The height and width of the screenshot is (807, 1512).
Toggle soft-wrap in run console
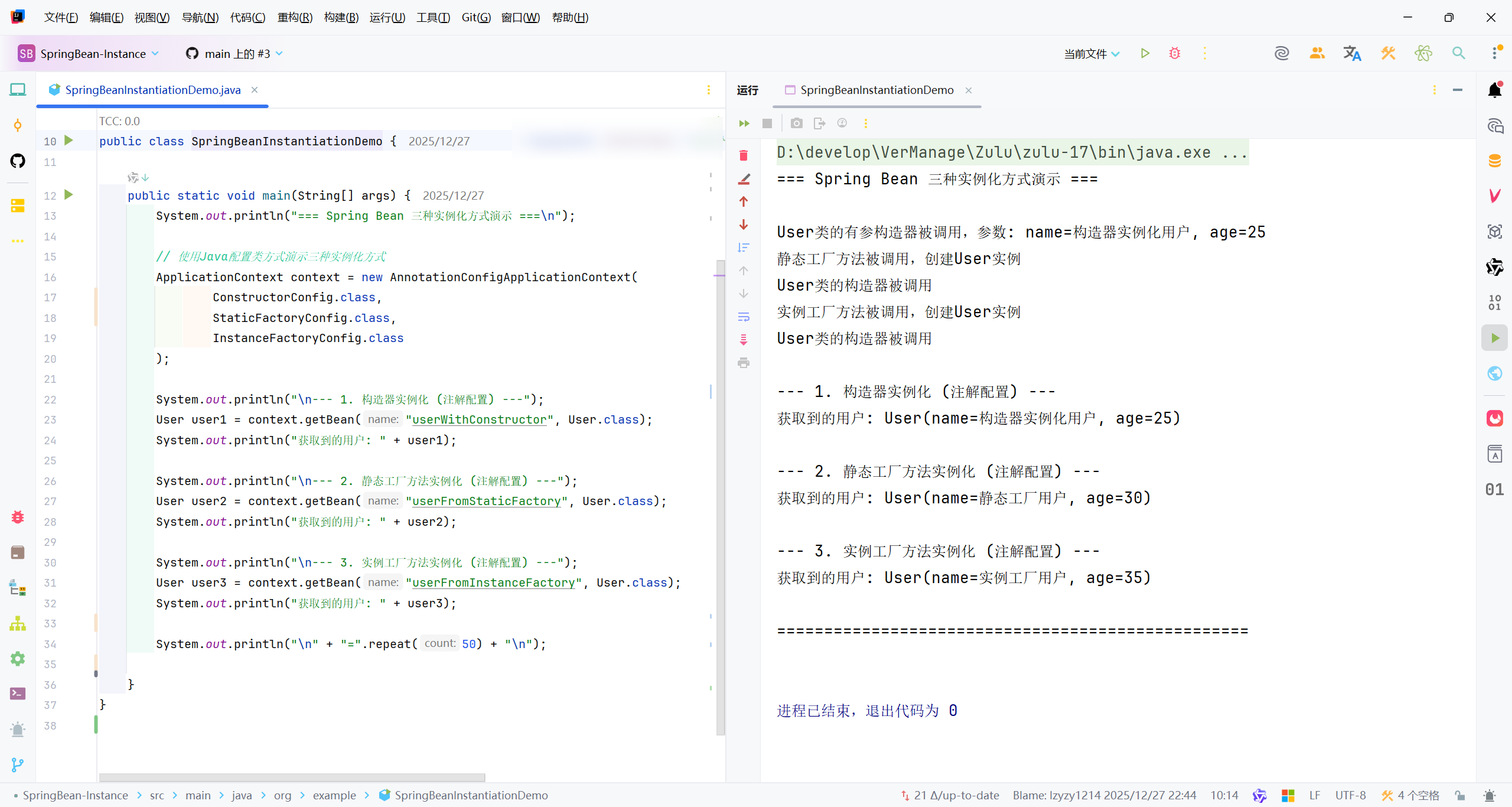(744, 317)
